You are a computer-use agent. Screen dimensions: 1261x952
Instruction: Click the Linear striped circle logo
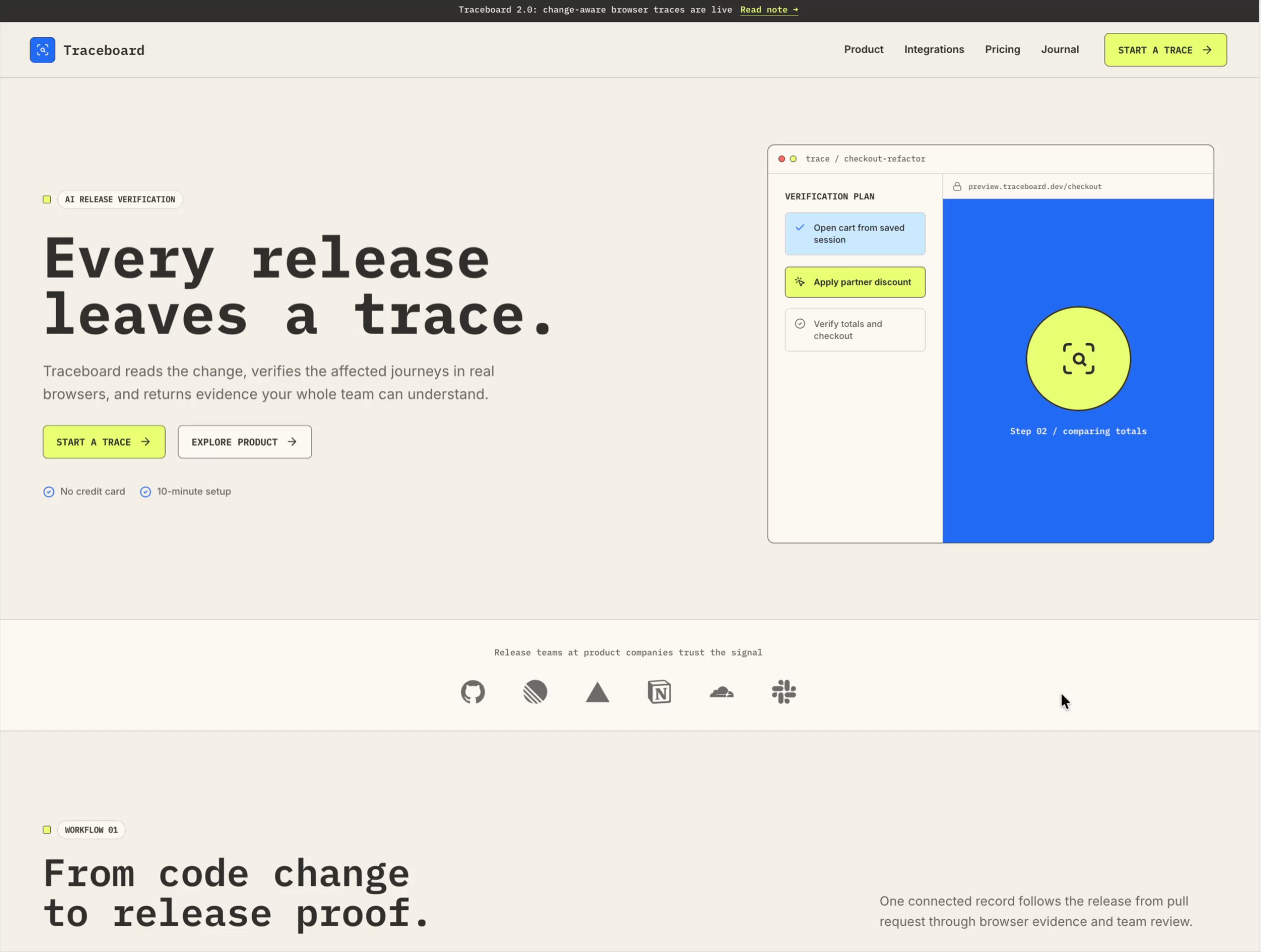[535, 692]
